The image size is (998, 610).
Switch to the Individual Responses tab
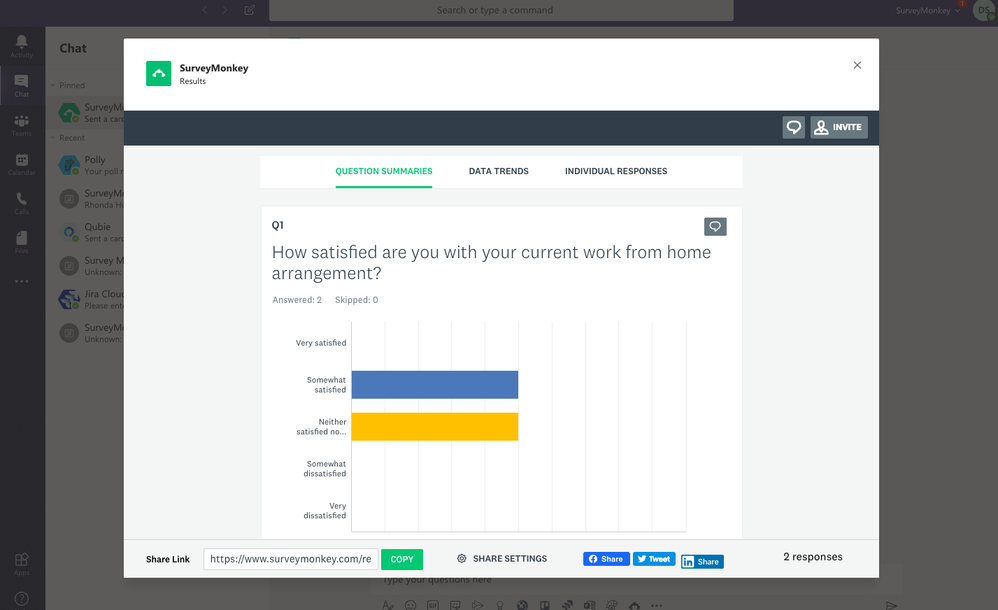(615, 171)
